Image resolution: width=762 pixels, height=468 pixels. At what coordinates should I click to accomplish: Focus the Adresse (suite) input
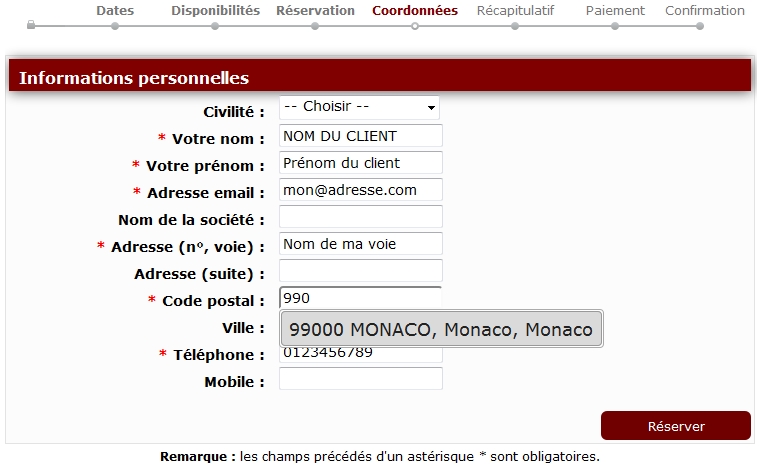(360, 271)
